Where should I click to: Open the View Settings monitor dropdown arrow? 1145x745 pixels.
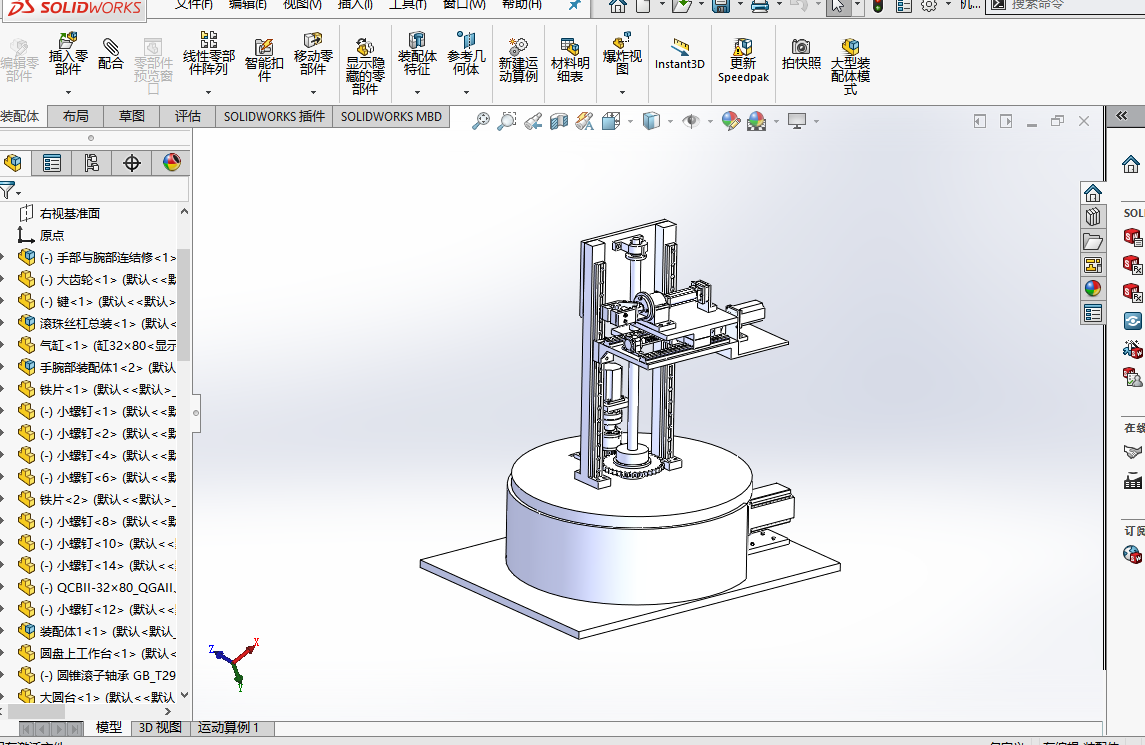(816, 121)
